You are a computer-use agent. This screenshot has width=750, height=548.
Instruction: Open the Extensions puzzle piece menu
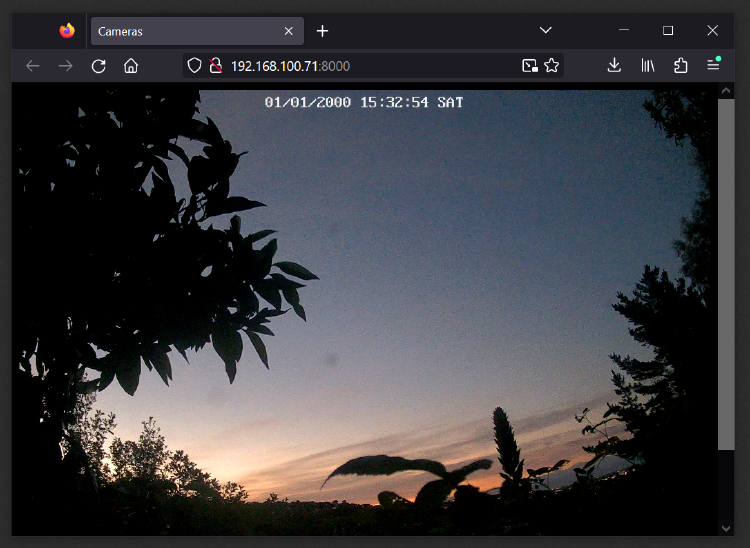[680, 66]
